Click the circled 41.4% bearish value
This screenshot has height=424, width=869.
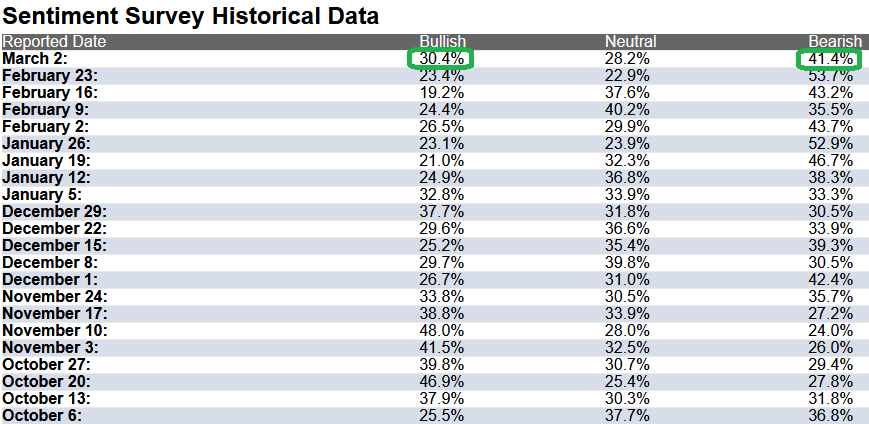click(x=830, y=59)
